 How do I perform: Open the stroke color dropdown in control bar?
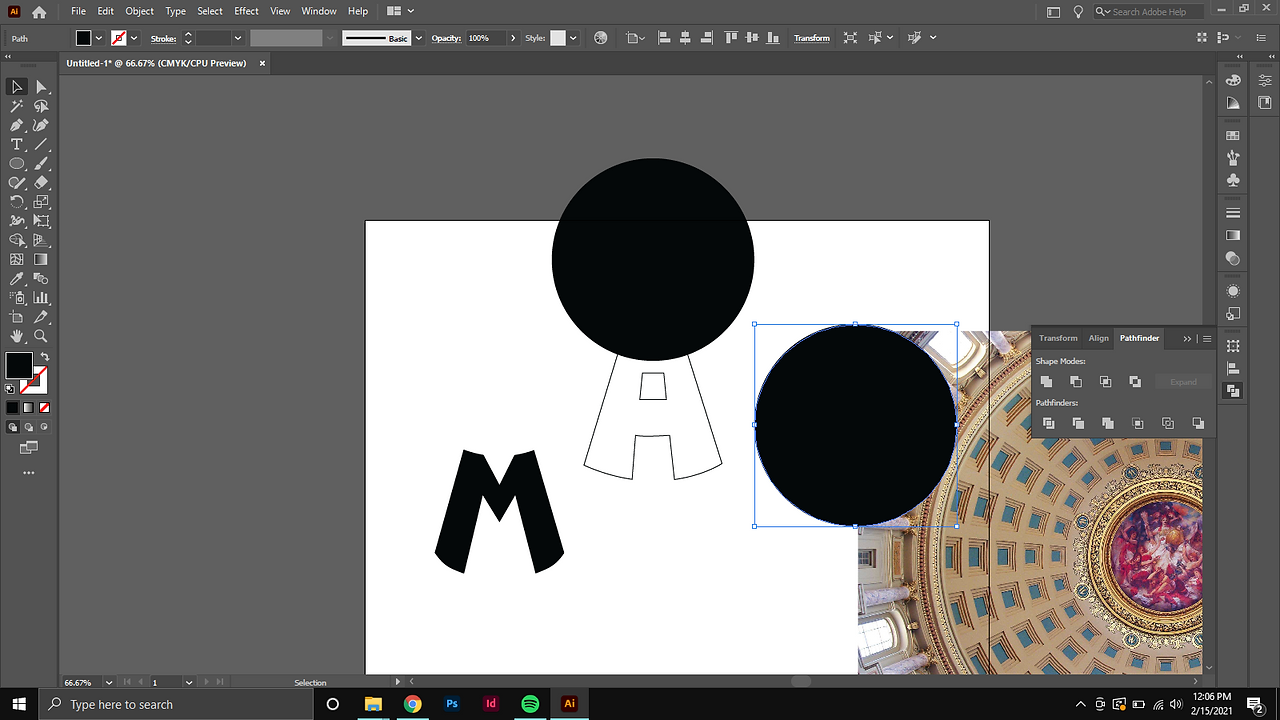pos(134,38)
